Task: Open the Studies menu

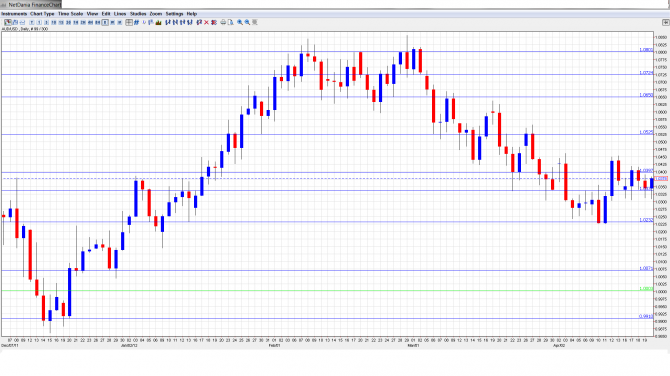Action: coord(138,14)
